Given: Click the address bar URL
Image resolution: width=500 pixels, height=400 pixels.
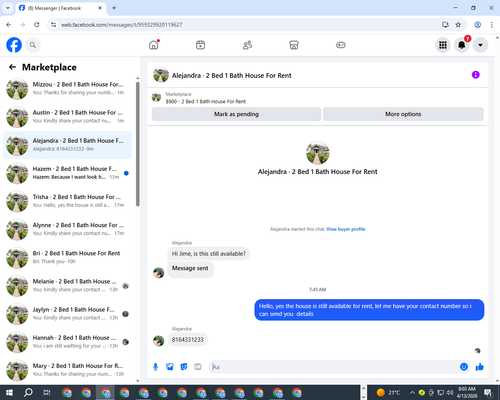Looking at the screenshot, I should [122, 25].
